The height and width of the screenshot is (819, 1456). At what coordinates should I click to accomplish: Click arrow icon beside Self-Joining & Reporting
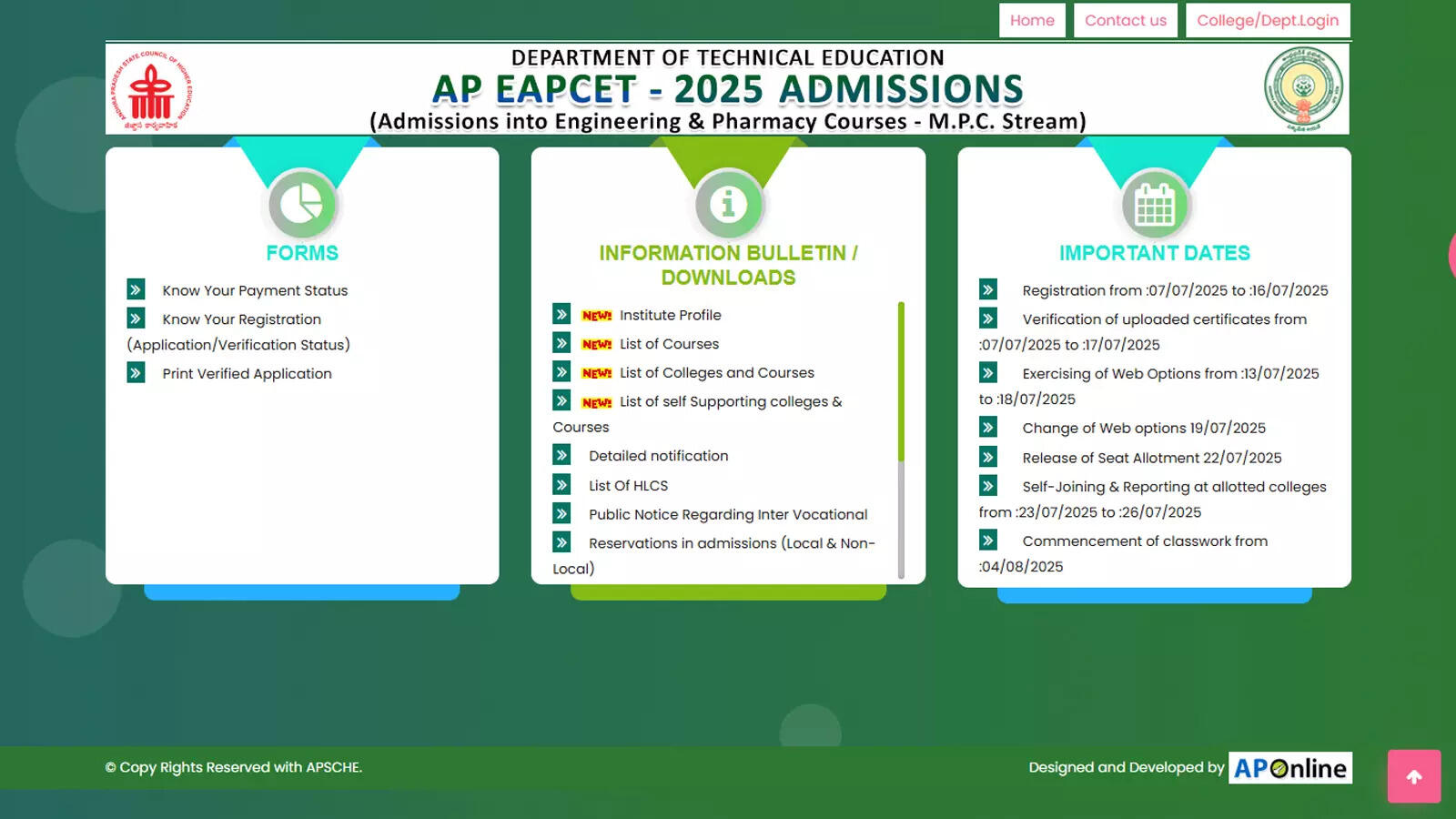988,486
